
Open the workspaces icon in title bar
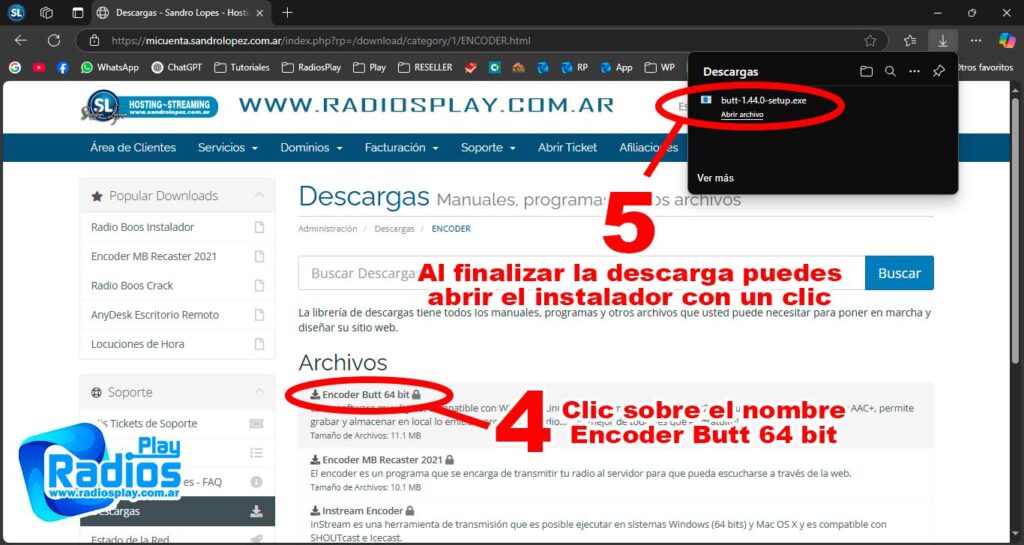click(x=46, y=12)
